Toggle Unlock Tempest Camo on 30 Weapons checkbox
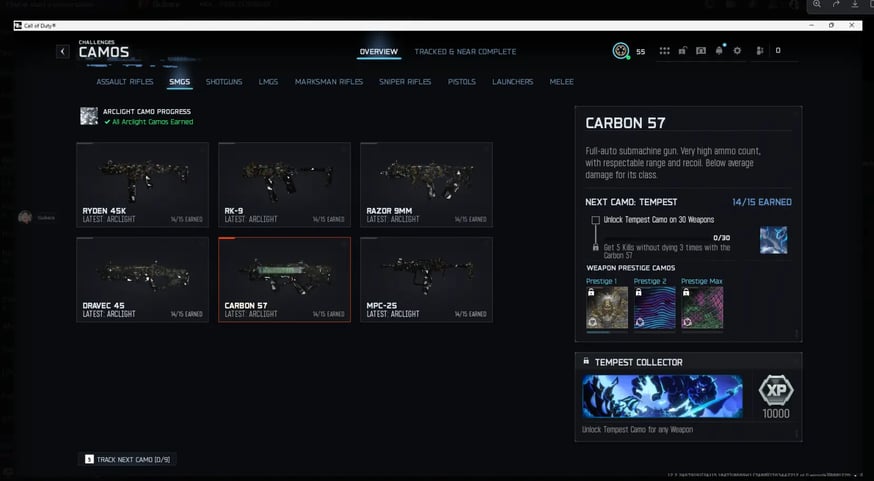 595,220
